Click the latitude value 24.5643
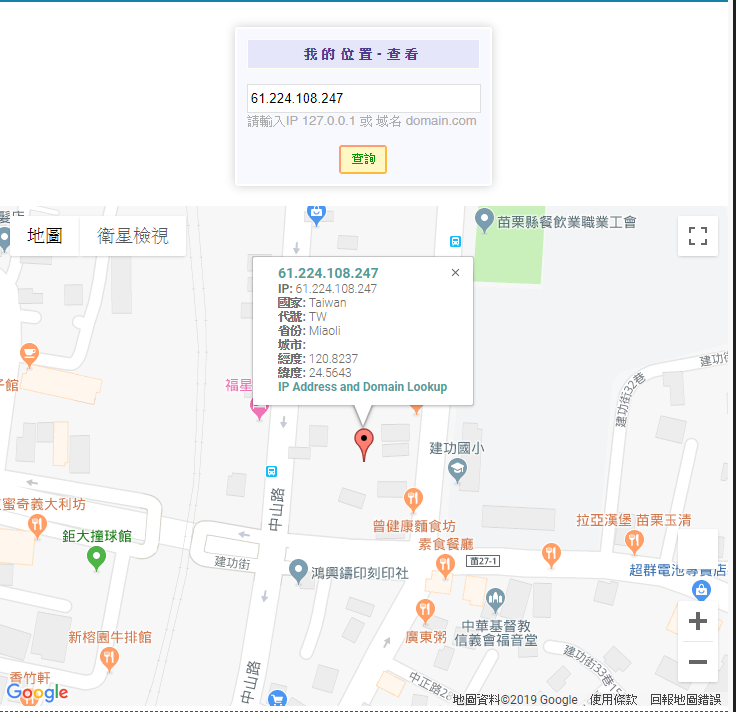736x712 pixels. point(330,373)
